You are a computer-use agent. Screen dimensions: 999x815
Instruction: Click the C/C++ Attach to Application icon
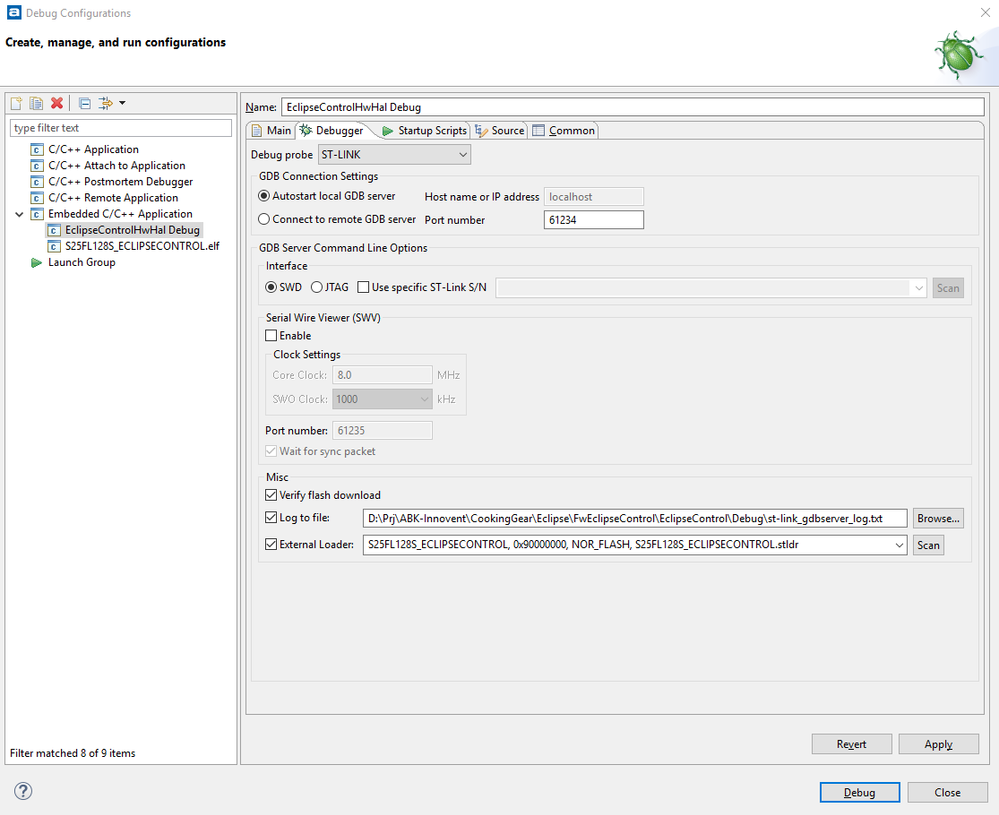[x=37, y=166]
